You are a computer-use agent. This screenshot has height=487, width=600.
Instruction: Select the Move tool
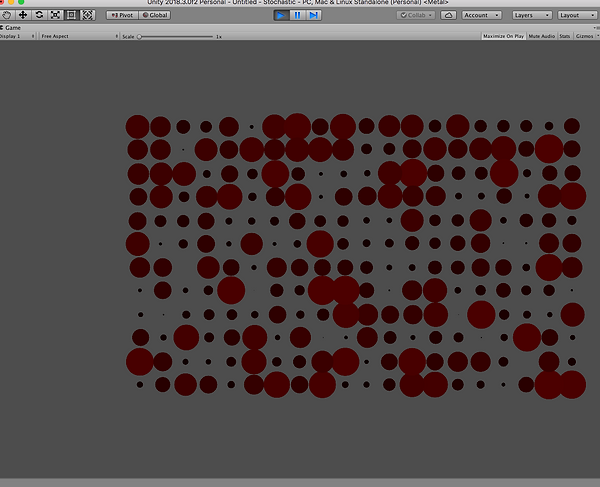coord(23,15)
